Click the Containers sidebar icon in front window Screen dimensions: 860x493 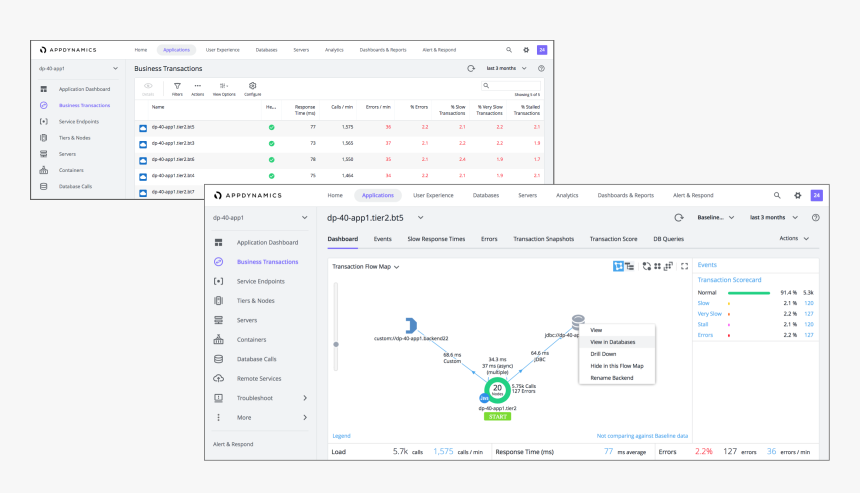pyautogui.click(x=218, y=340)
